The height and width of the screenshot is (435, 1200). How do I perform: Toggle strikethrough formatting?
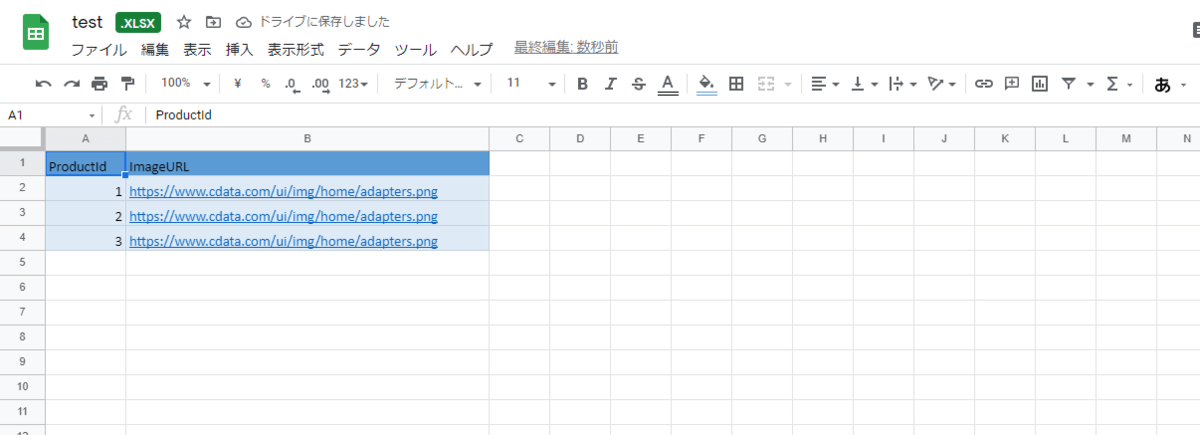(x=639, y=84)
